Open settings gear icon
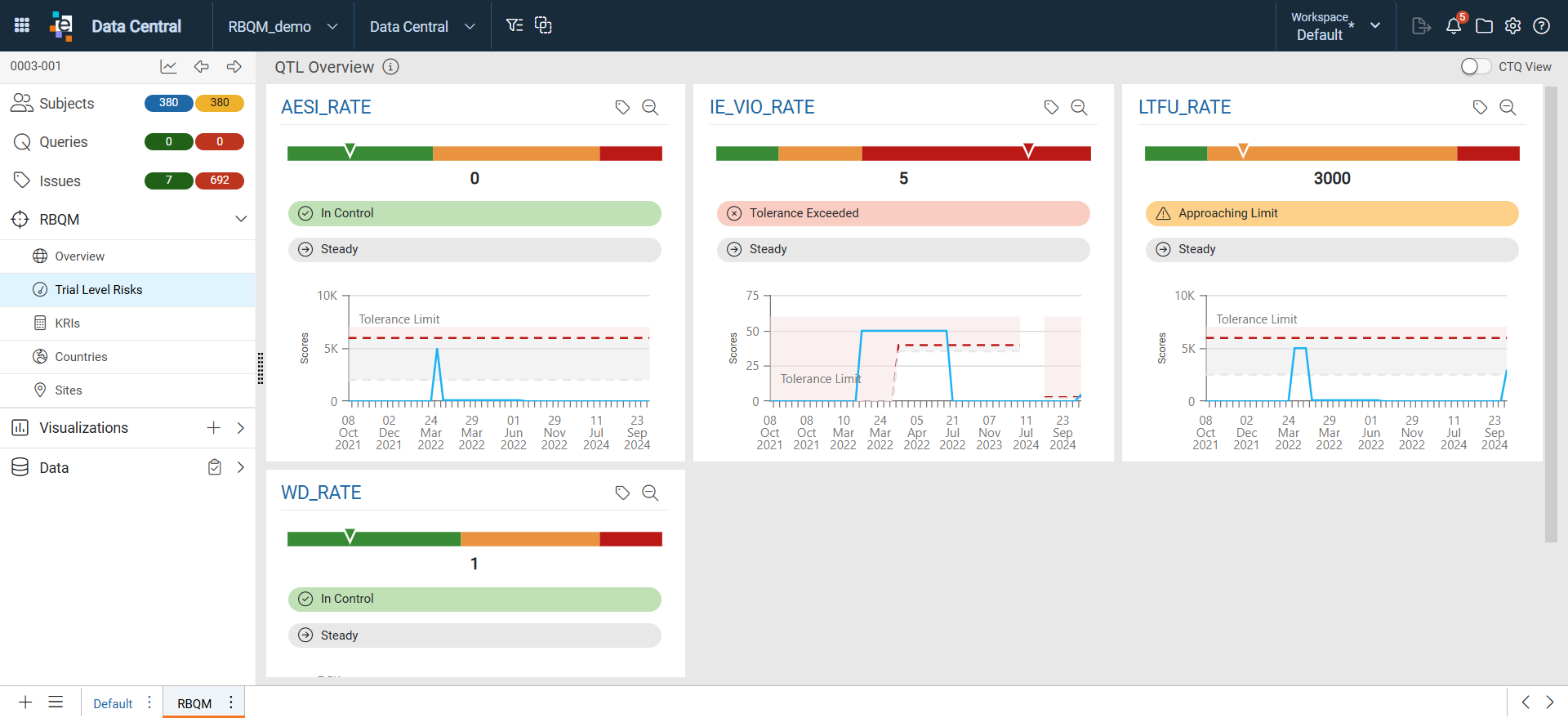Image resolution: width=1568 pixels, height=718 pixels. tap(1513, 26)
